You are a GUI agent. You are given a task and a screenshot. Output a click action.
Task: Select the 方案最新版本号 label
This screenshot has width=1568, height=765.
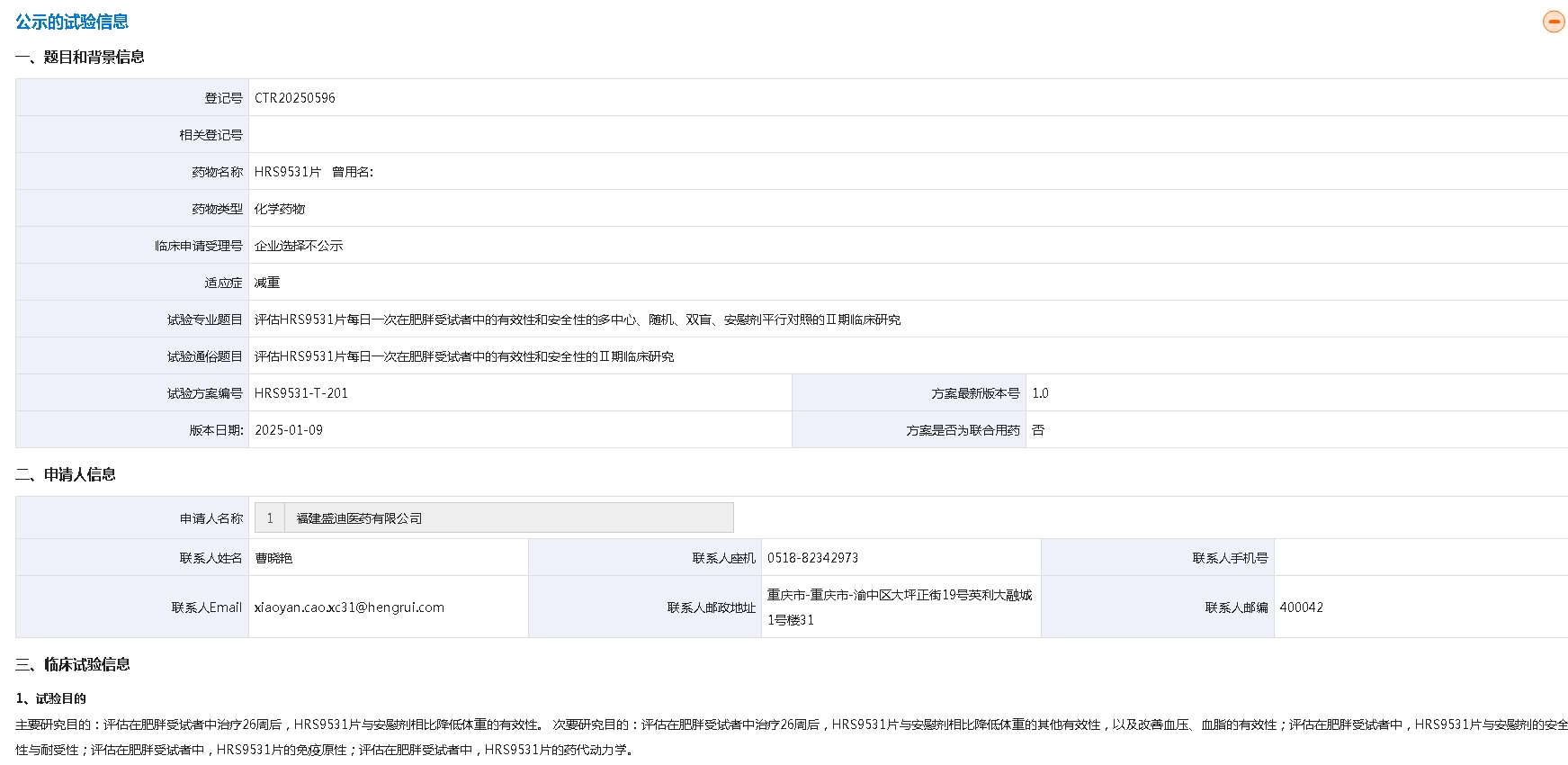coord(976,393)
